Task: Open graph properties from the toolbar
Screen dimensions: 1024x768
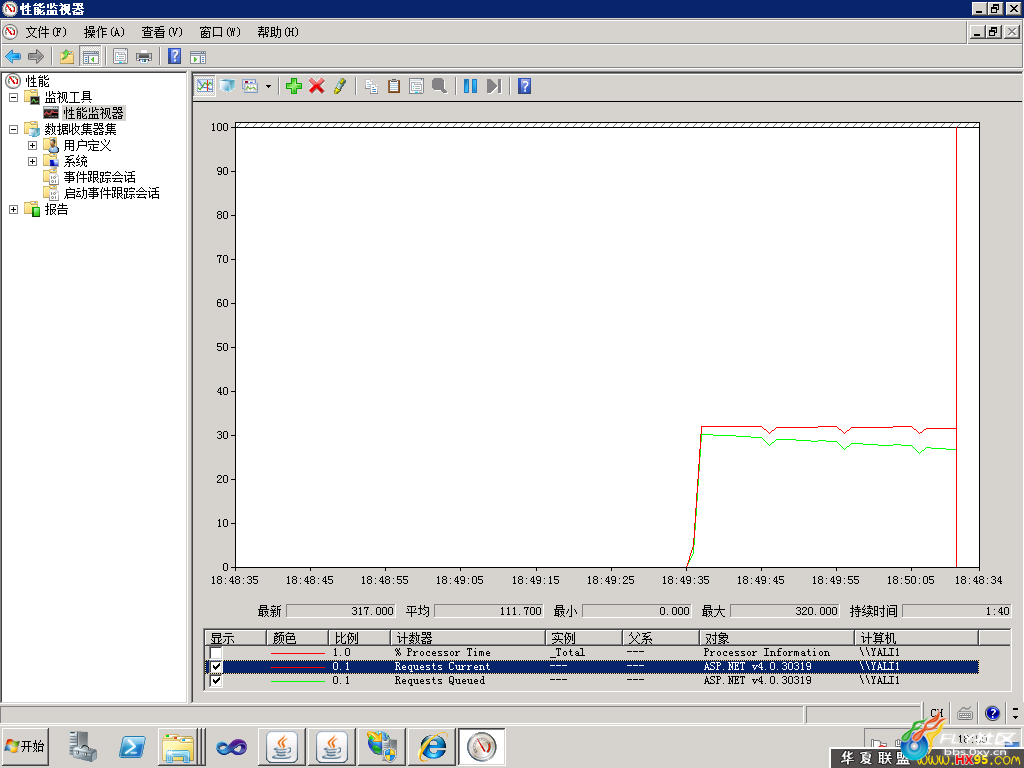Action: click(417, 86)
